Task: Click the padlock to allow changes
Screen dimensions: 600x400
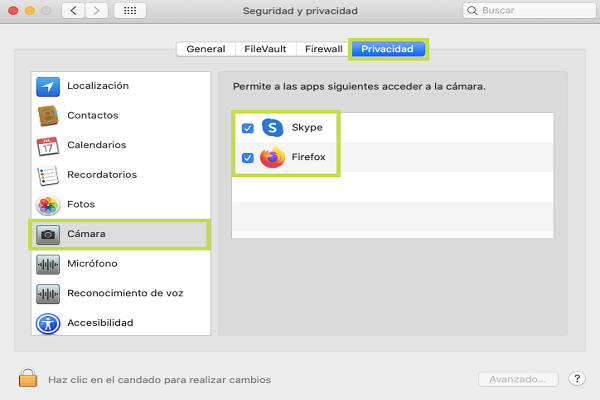Action: 28,379
